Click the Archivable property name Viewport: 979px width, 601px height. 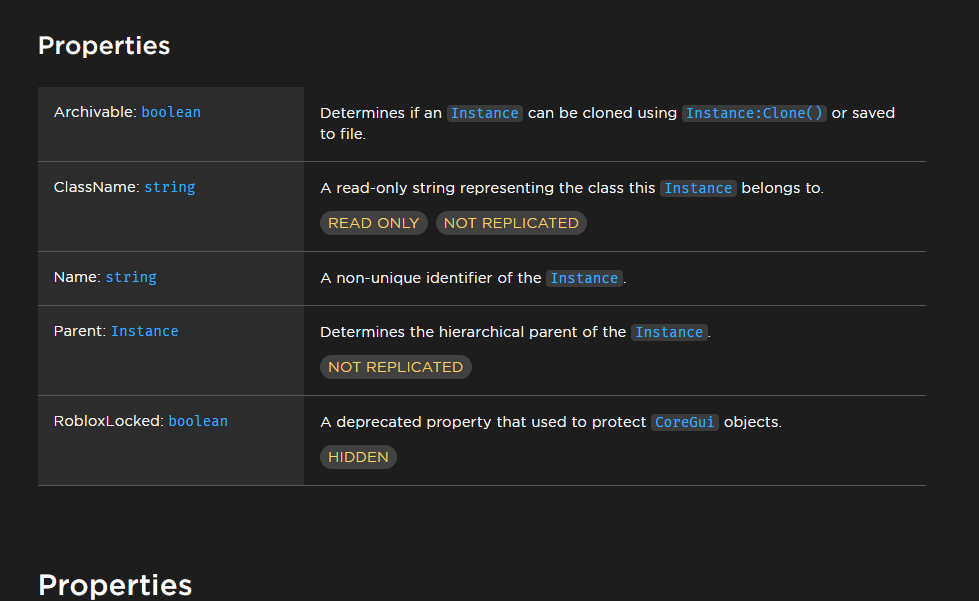click(x=94, y=112)
